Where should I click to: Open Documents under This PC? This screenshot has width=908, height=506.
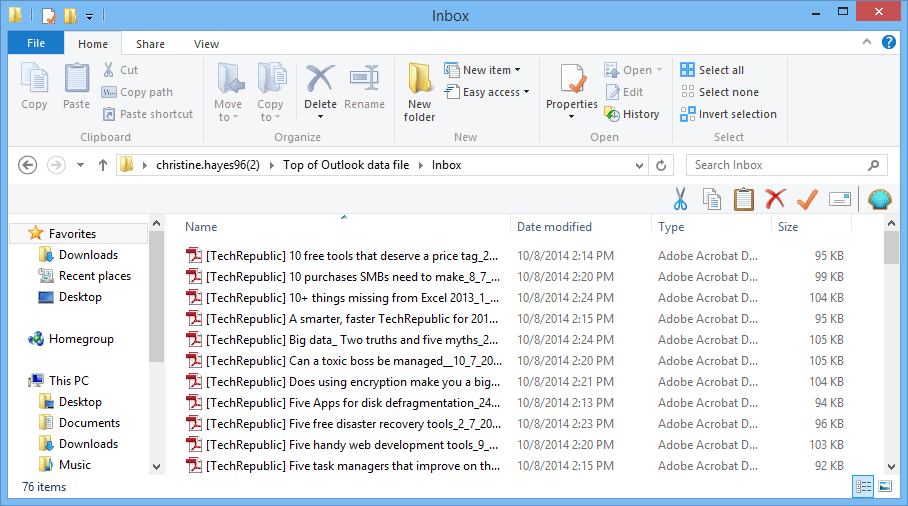click(x=79, y=423)
